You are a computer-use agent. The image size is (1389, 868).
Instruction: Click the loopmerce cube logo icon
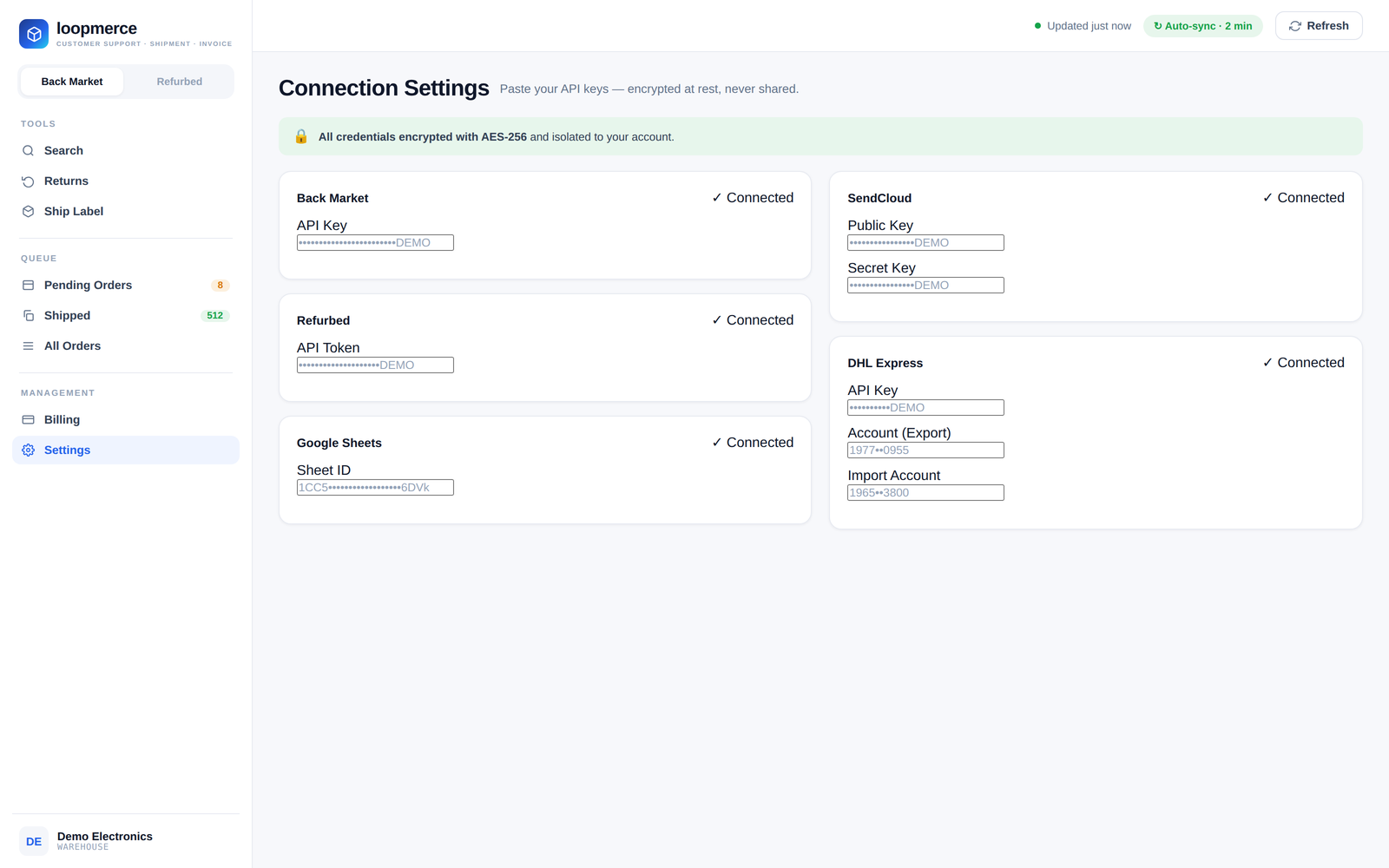[x=34, y=34]
